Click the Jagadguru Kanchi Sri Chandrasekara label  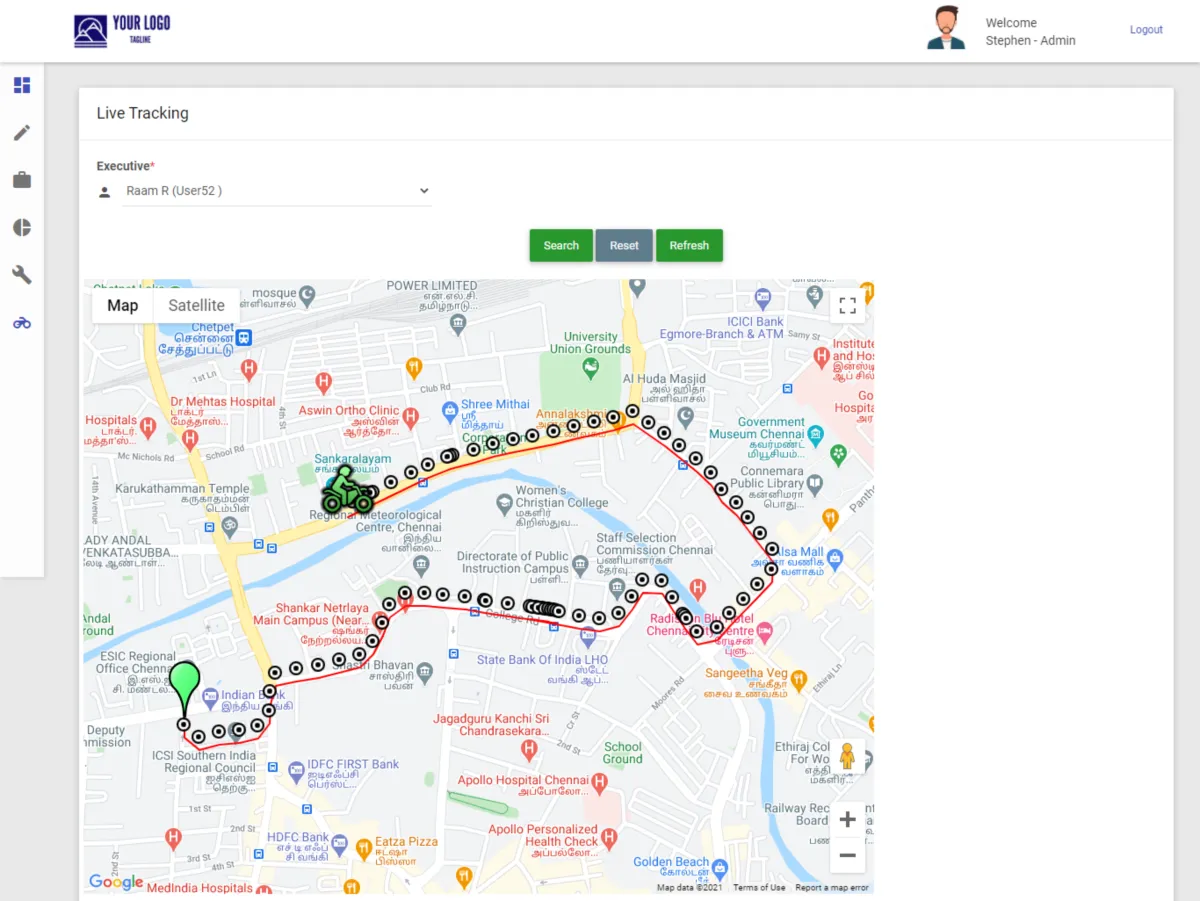[491, 725]
